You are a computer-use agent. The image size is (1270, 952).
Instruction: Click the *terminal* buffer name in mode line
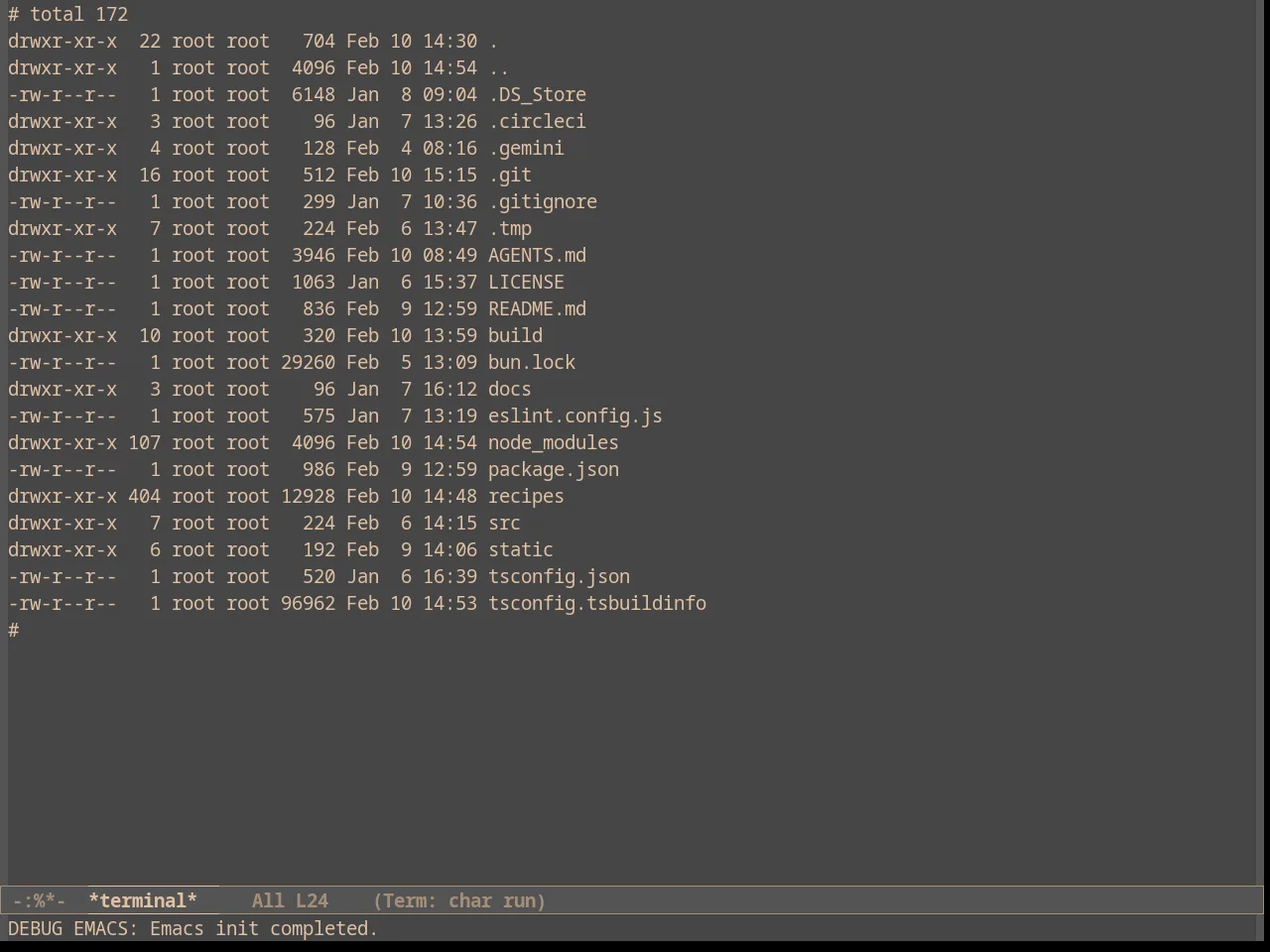pos(143,900)
